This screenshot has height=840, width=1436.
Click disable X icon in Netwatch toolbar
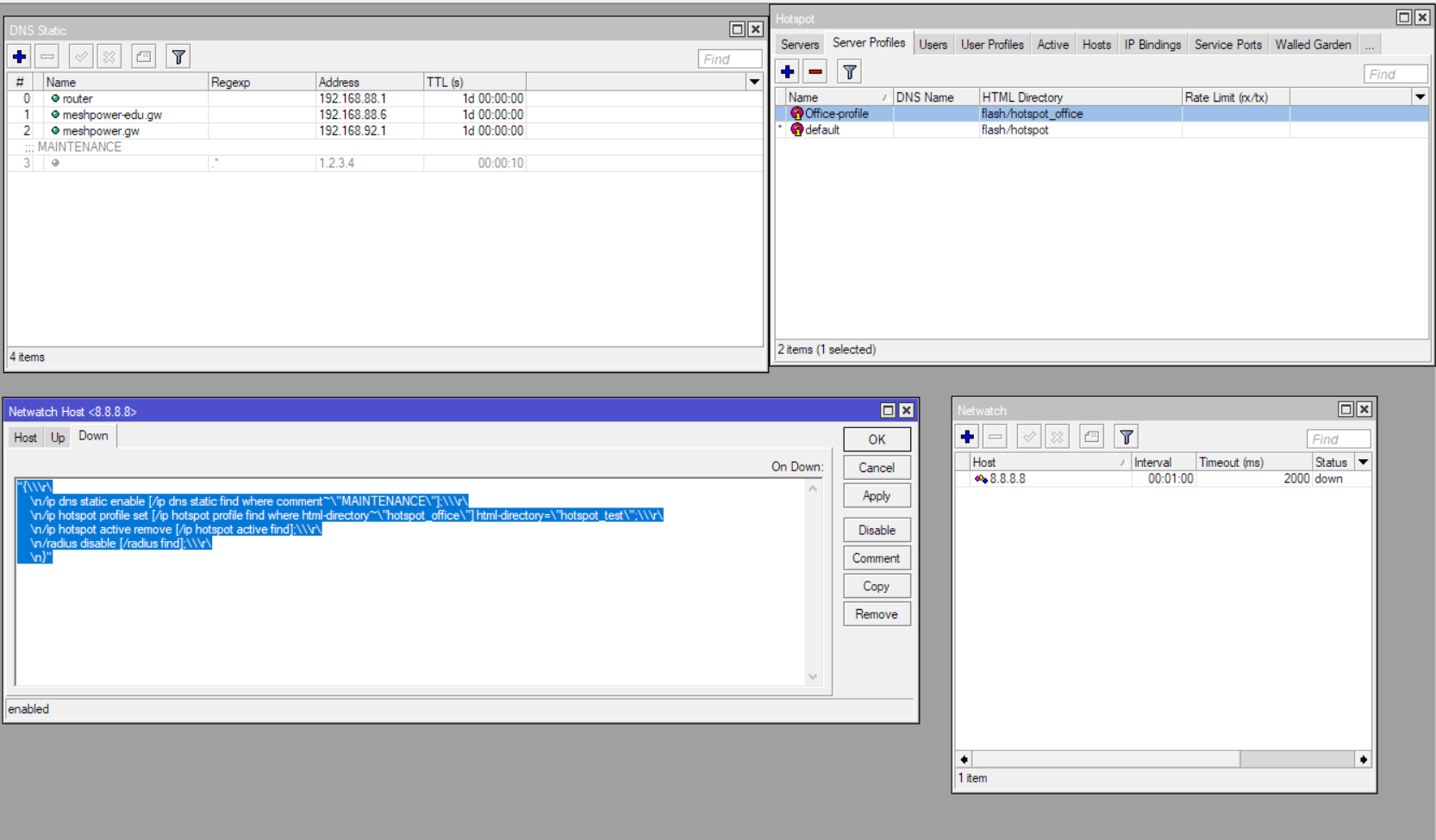[1057, 437]
